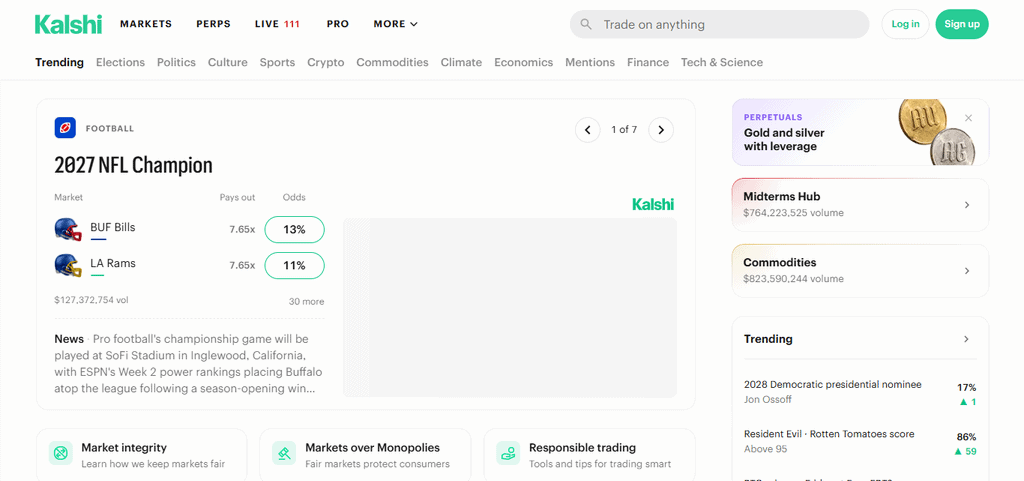This screenshot has width=1024, height=481.
Task: Go to the previous featured market
Action: (x=588, y=130)
